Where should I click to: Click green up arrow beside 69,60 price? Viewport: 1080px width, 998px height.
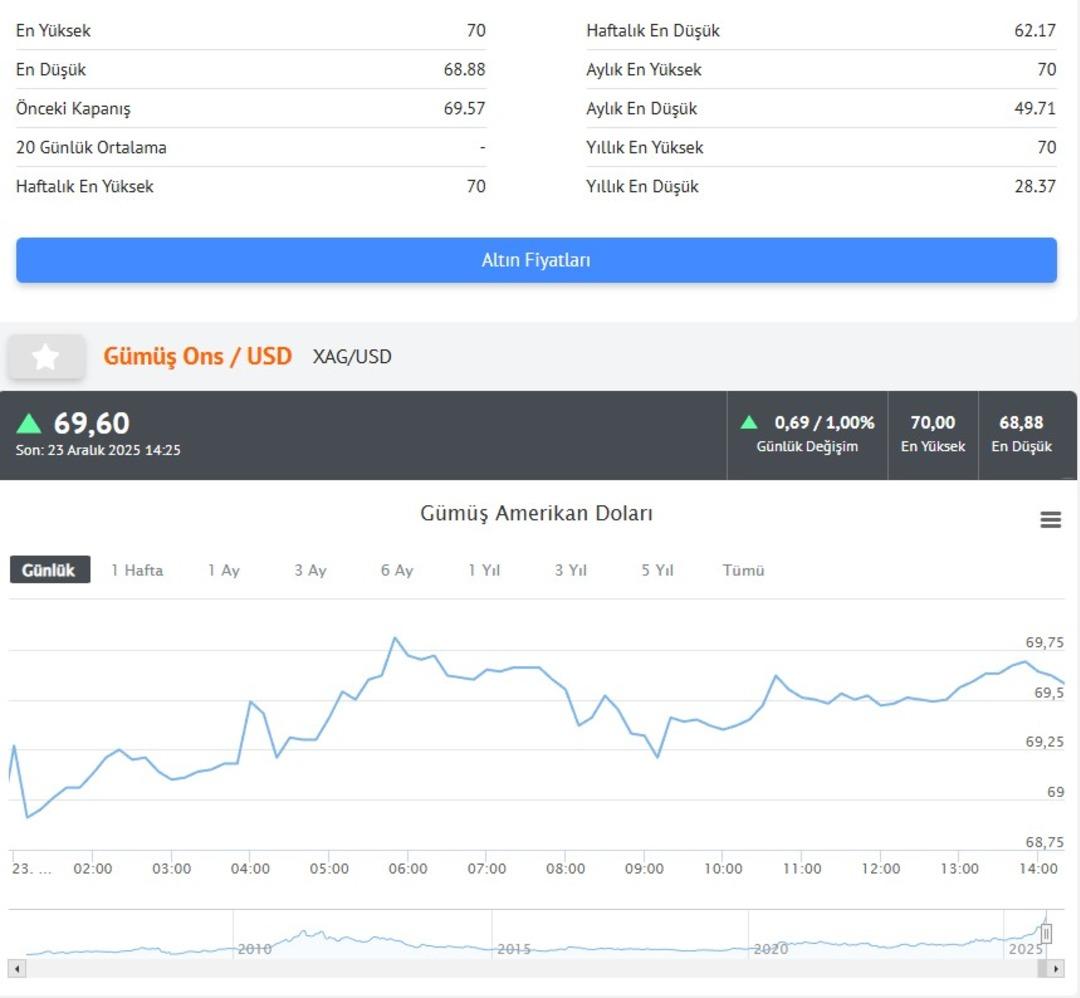[29, 423]
